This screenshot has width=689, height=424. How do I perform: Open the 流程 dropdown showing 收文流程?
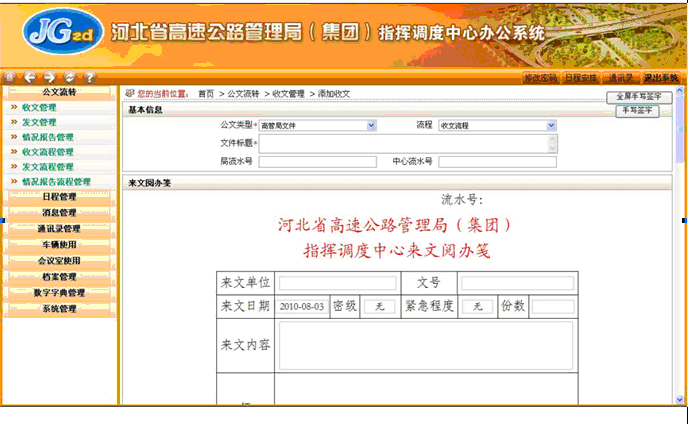click(x=497, y=126)
